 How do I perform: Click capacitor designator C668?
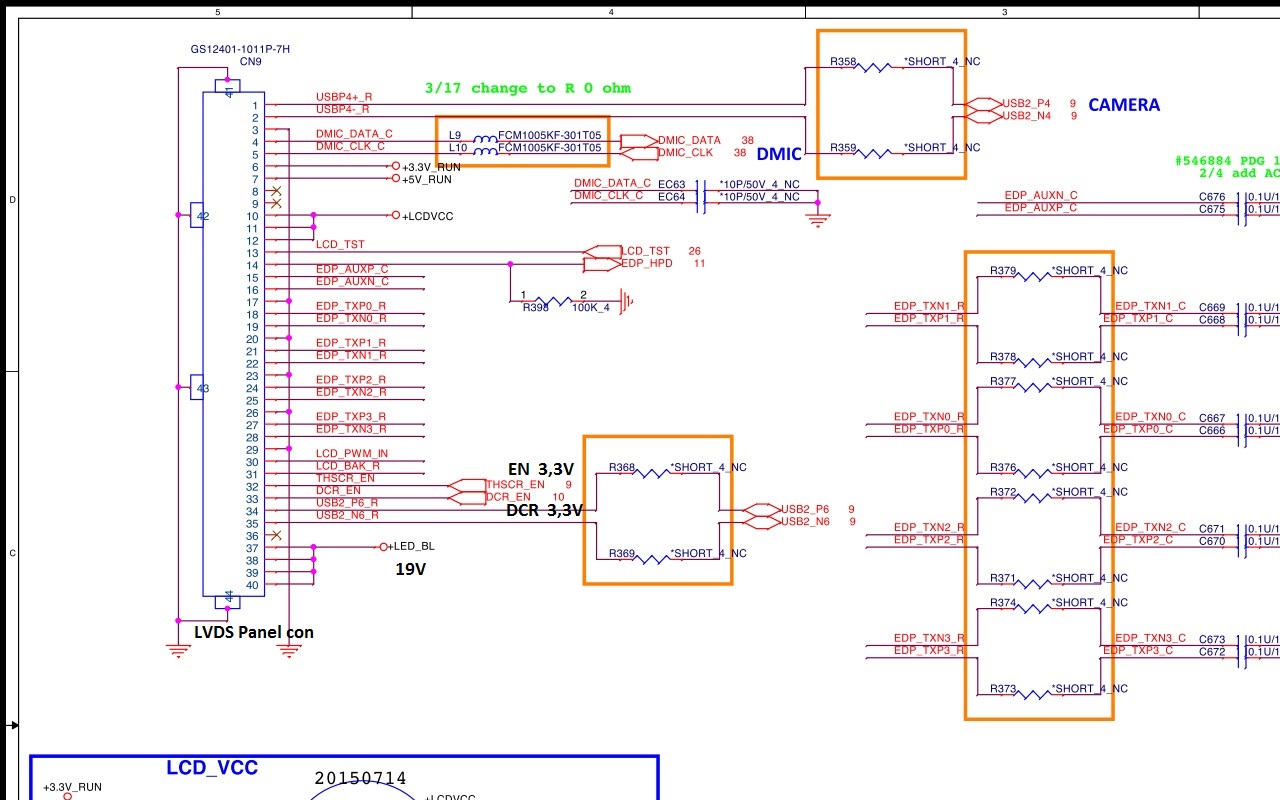1212,320
